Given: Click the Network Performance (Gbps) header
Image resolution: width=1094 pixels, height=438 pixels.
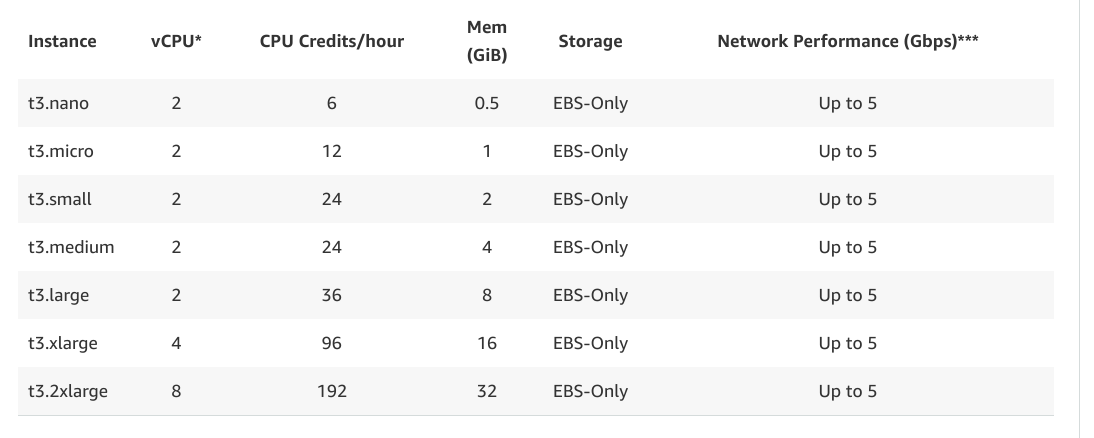Looking at the screenshot, I should pos(847,41).
